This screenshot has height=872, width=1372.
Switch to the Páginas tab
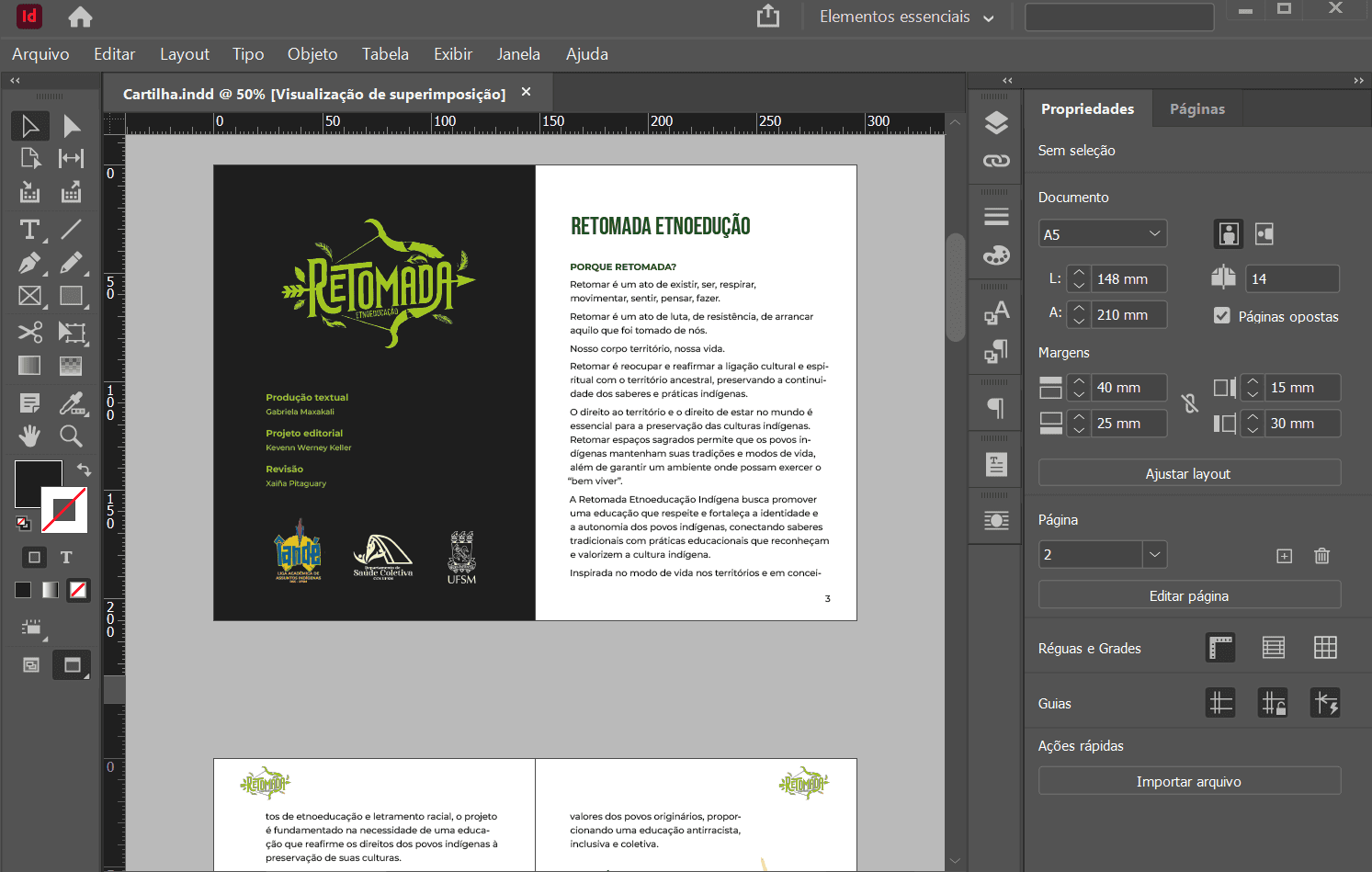(x=1196, y=108)
